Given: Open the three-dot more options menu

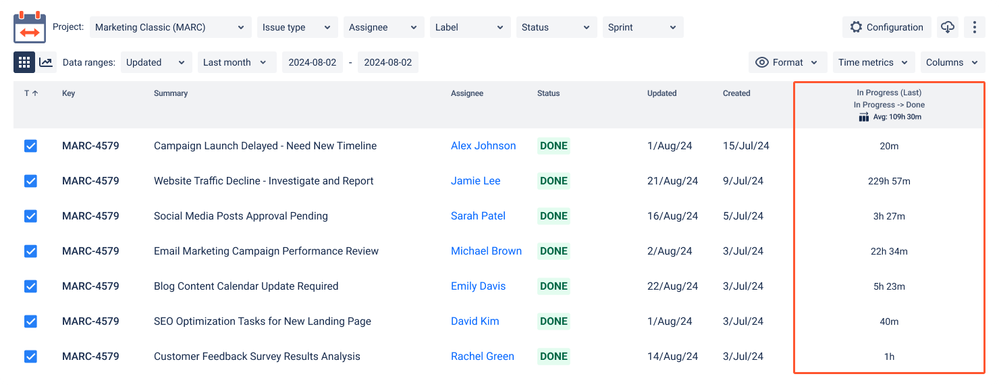Looking at the screenshot, I should [x=975, y=27].
